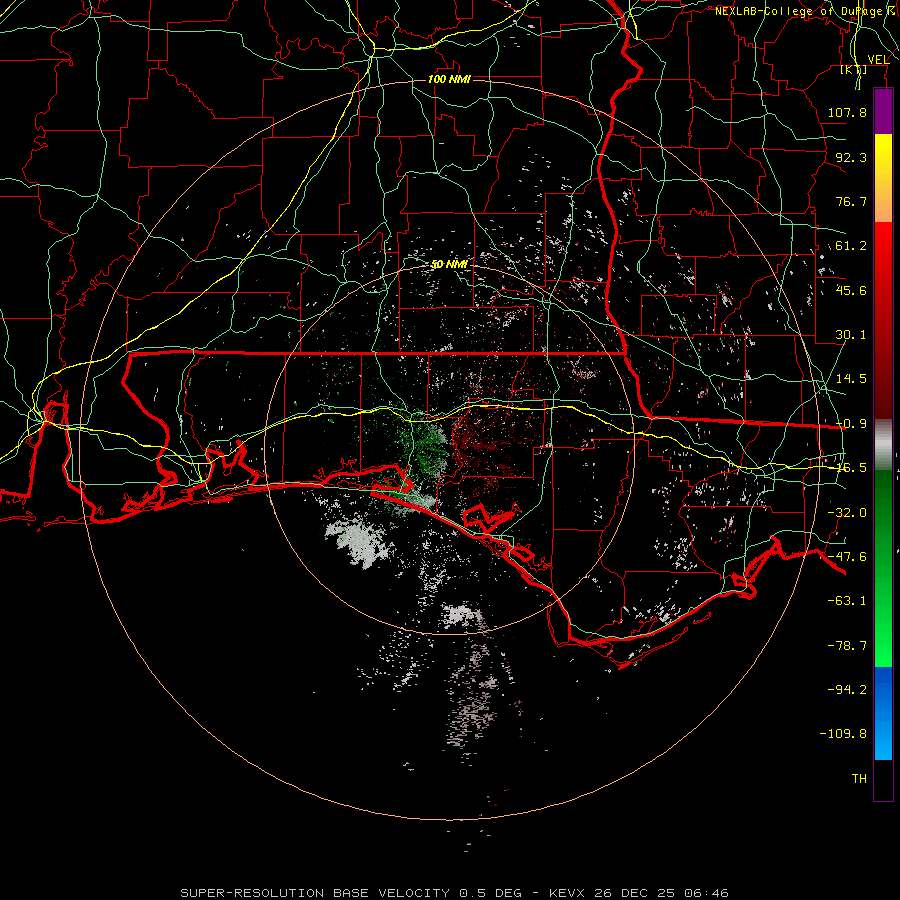
Task: Click the blue segment of the color bar
Action: click(883, 713)
